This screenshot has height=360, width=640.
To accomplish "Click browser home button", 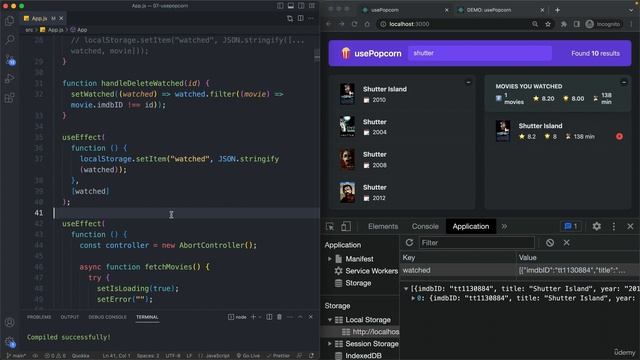I will 367,24.
